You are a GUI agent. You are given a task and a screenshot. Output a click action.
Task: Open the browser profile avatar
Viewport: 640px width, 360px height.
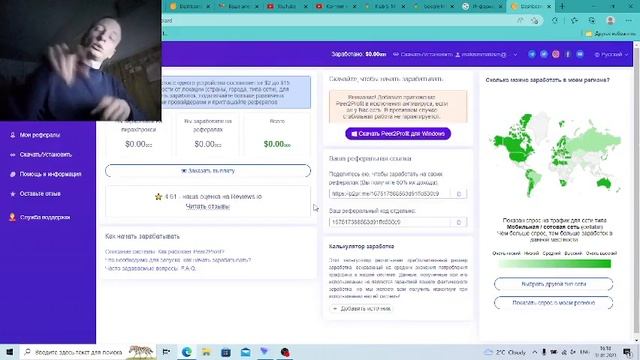pos(611,20)
